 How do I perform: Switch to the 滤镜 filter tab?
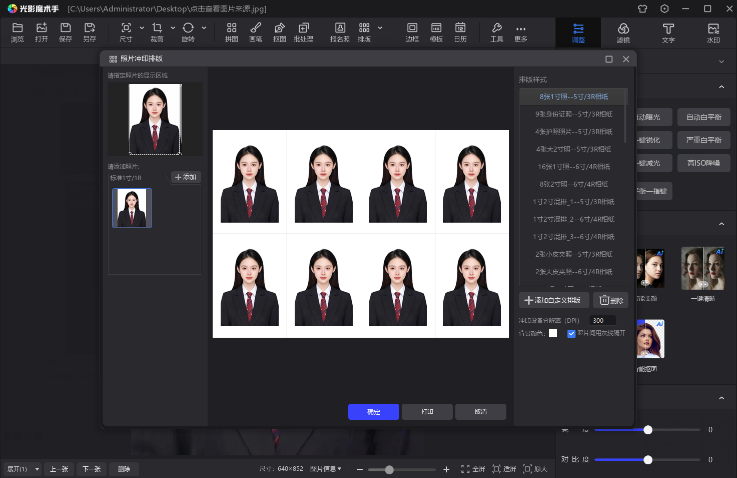pos(623,32)
